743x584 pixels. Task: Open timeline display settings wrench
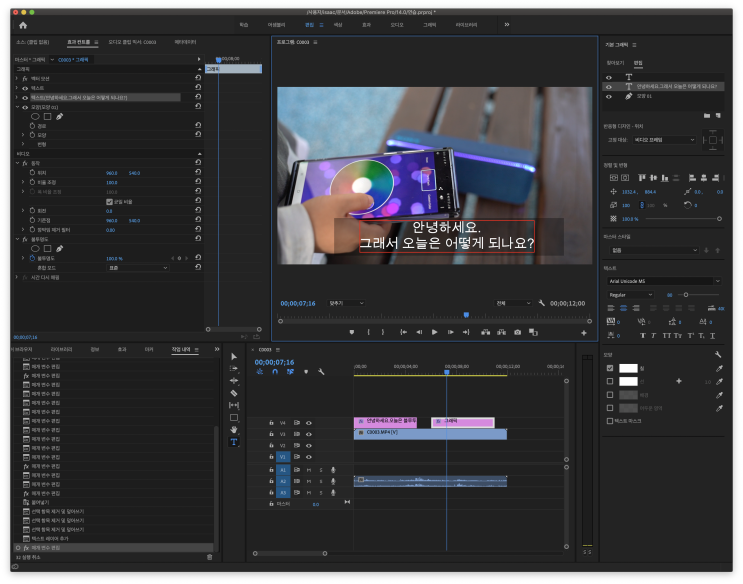321,372
